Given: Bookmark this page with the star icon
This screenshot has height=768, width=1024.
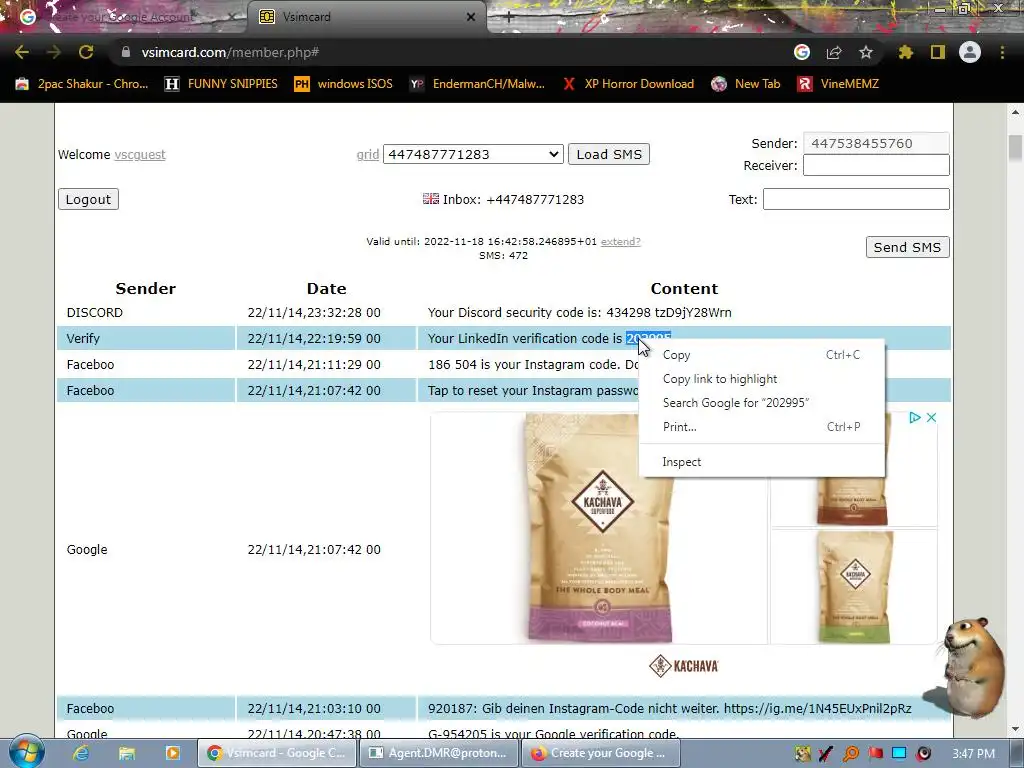Looking at the screenshot, I should point(866,52).
